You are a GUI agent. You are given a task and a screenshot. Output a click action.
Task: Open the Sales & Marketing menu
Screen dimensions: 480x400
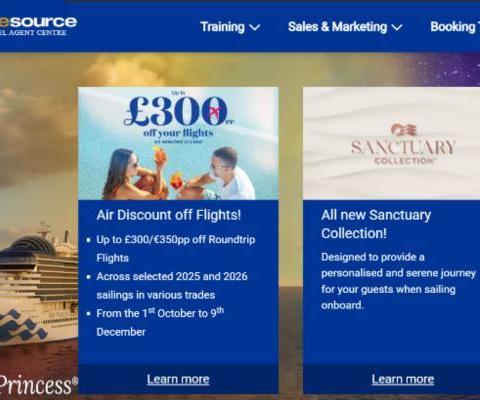point(345,27)
